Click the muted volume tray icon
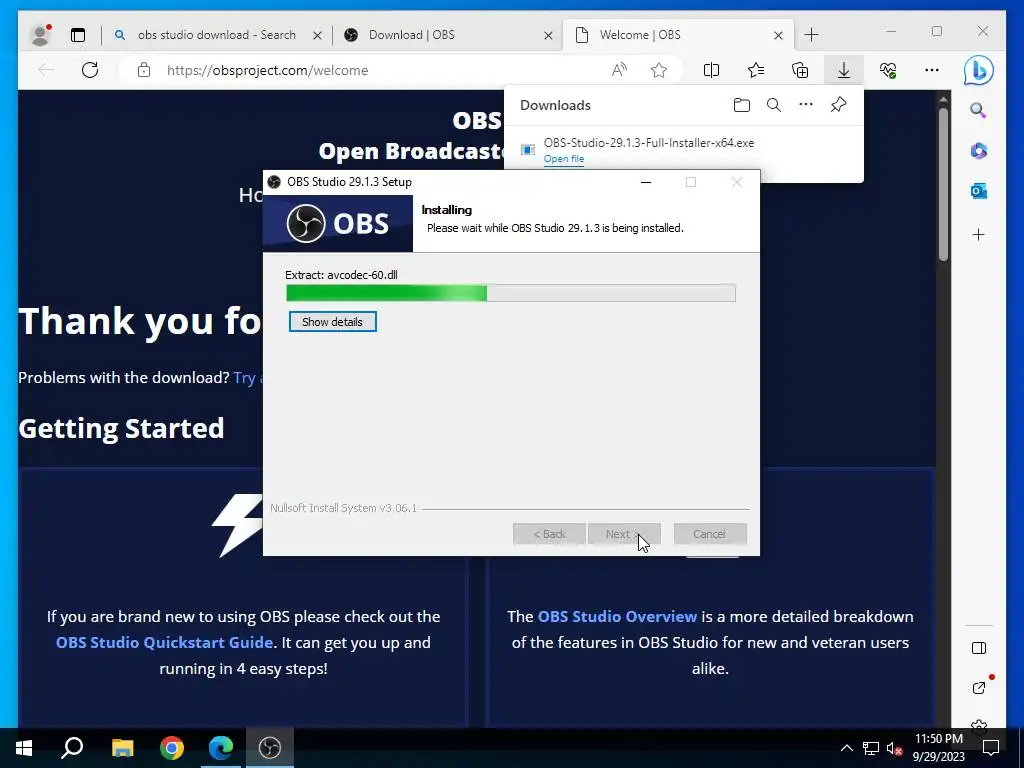Viewport: 1024px width, 768px height. point(894,748)
